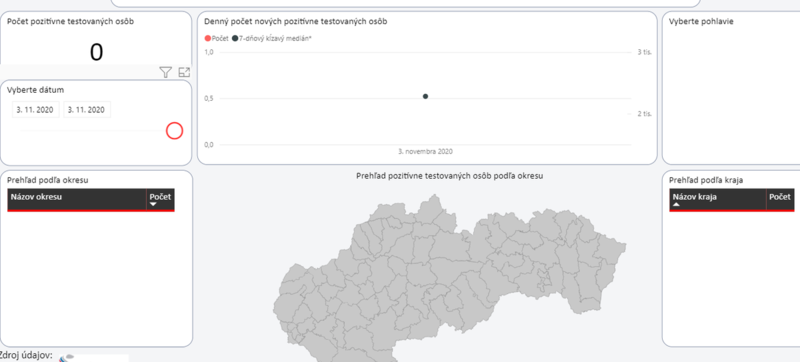The width and height of the screenshot is (800, 362).
Task: Click the end date field 3. 11. 2020
Action: (87, 110)
